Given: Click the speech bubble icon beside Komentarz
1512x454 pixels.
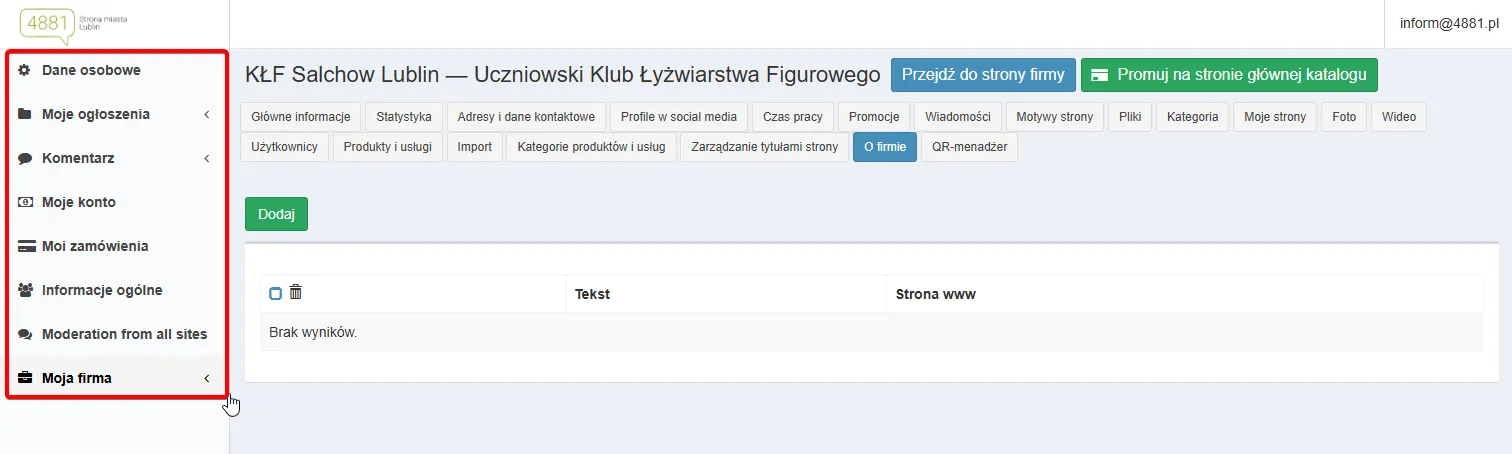Looking at the screenshot, I should (x=25, y=158).
